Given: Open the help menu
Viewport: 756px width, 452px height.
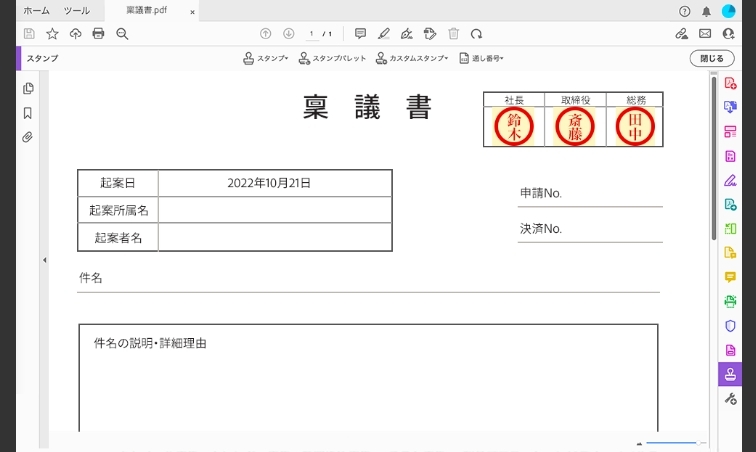Looking at the screenshot, I should [684, 12].
